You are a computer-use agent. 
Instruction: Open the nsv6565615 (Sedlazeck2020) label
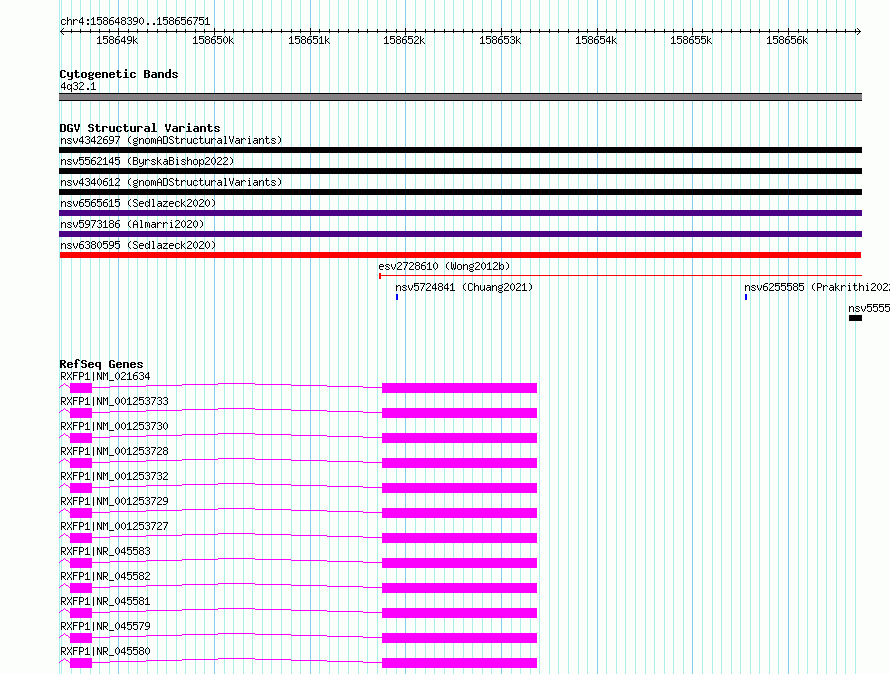138,203
